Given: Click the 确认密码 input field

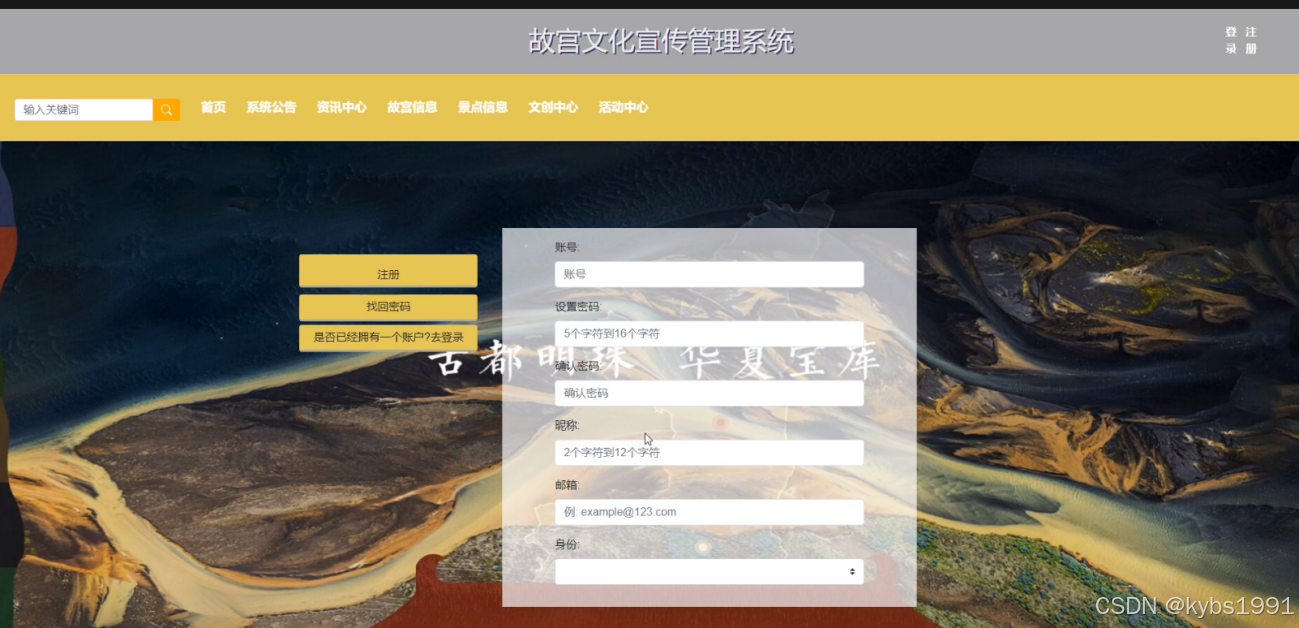Looking at the screenshot, I should point(709,393).
